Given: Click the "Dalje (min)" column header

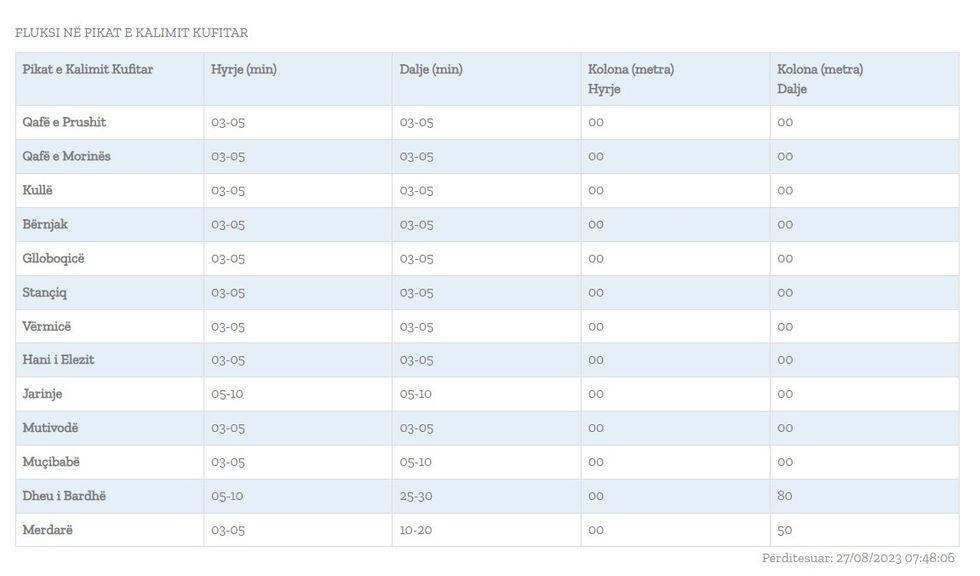Looking at the screenshot, I should 431,70.
